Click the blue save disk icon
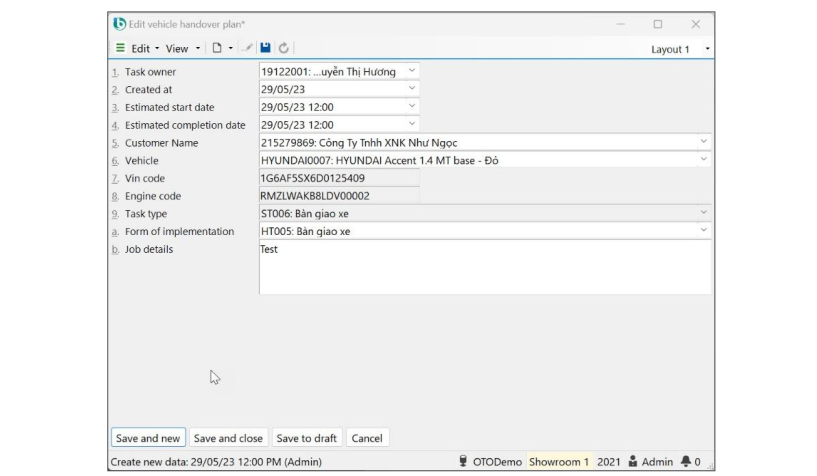 (x=265, y=48)
